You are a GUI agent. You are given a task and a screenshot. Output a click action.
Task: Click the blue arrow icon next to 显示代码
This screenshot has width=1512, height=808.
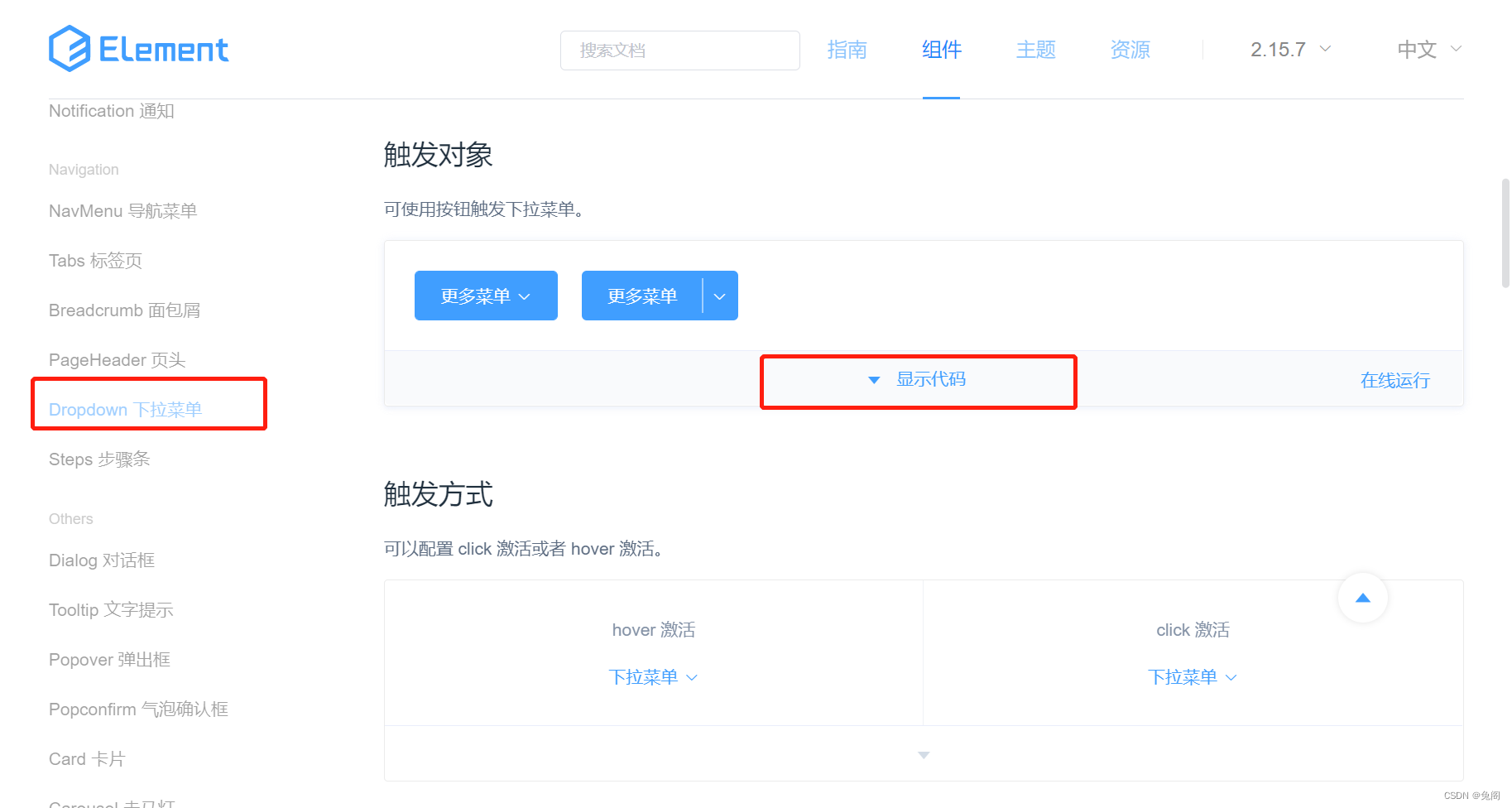point(873,379)
